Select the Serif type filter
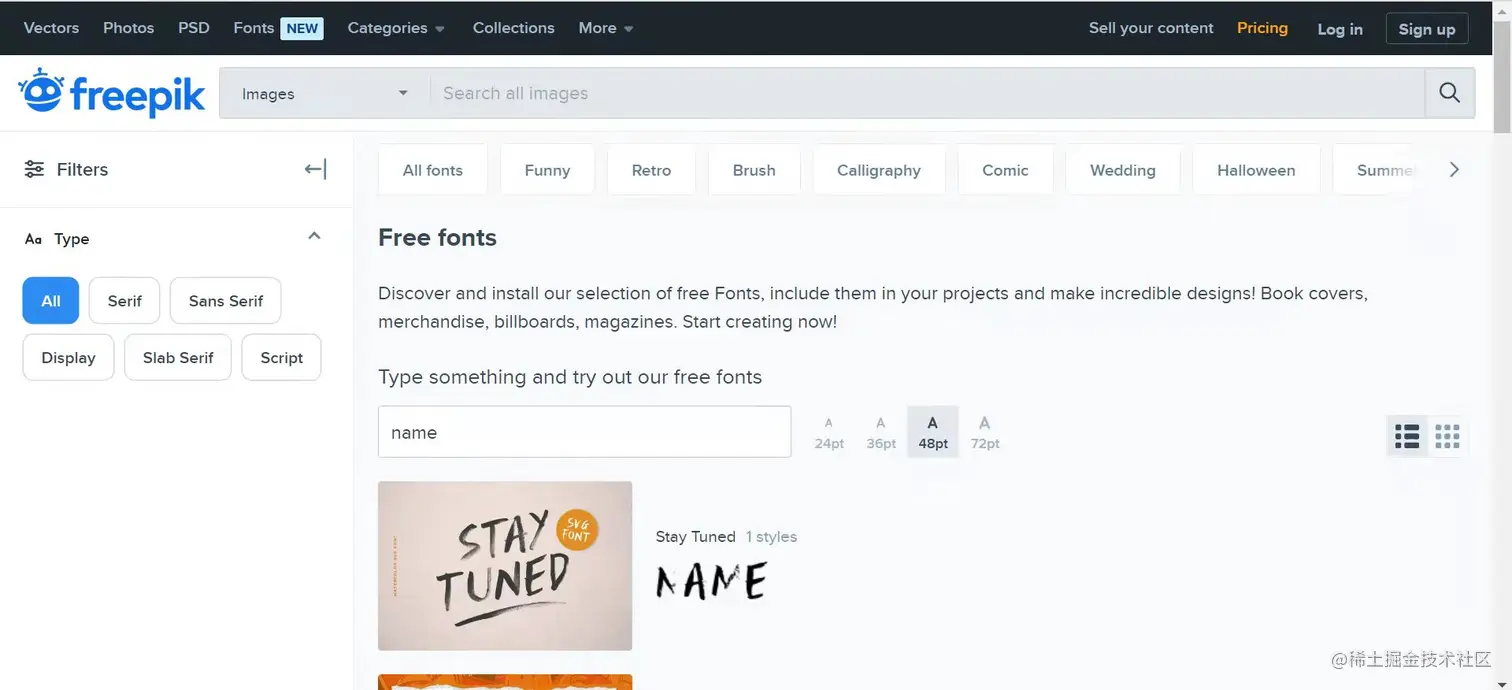 (124, 300)
